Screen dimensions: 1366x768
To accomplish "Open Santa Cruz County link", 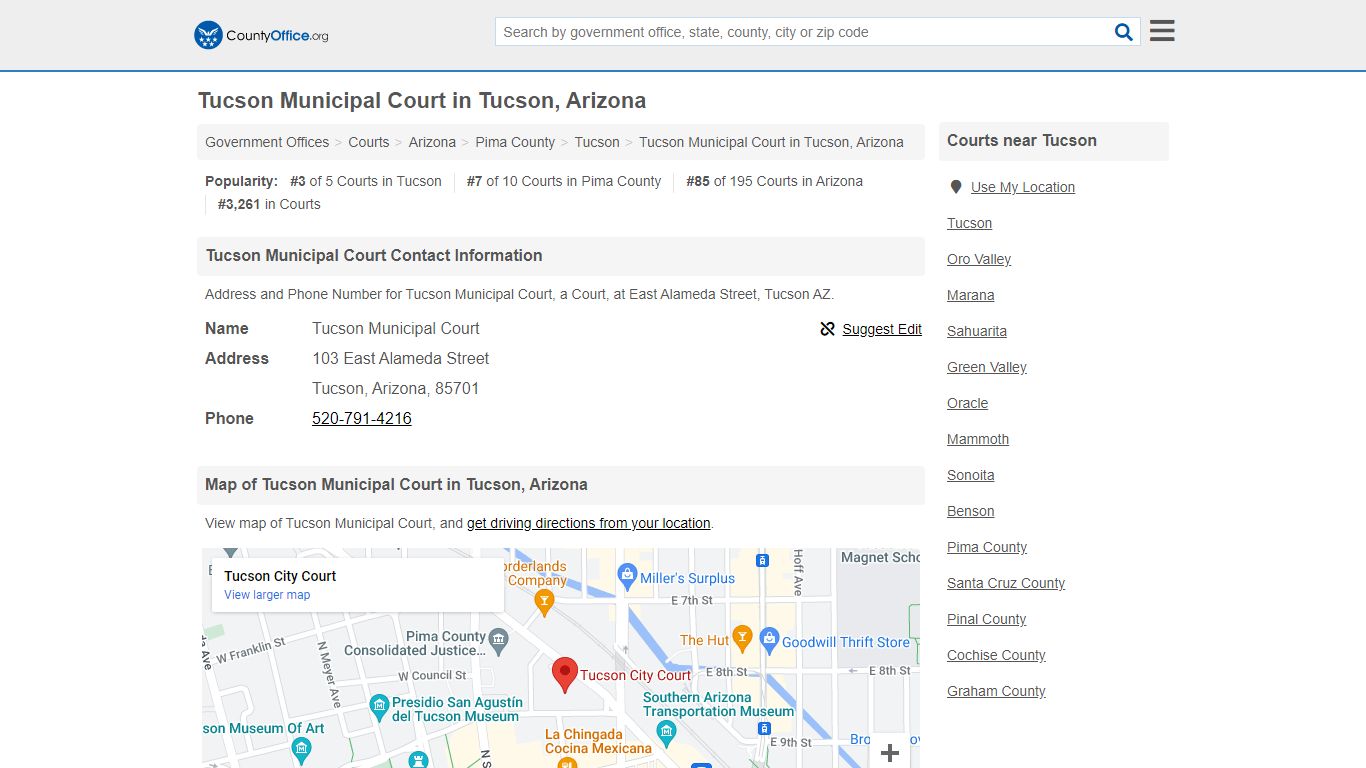I will pyautogui.click(x=1006, y=583).
